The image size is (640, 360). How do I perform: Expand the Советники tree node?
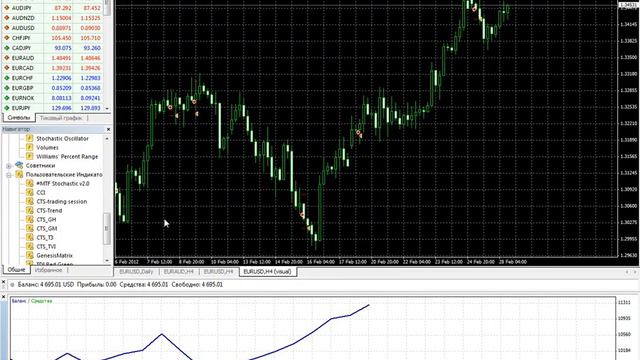pyautogui.click(x=9, y=166)
